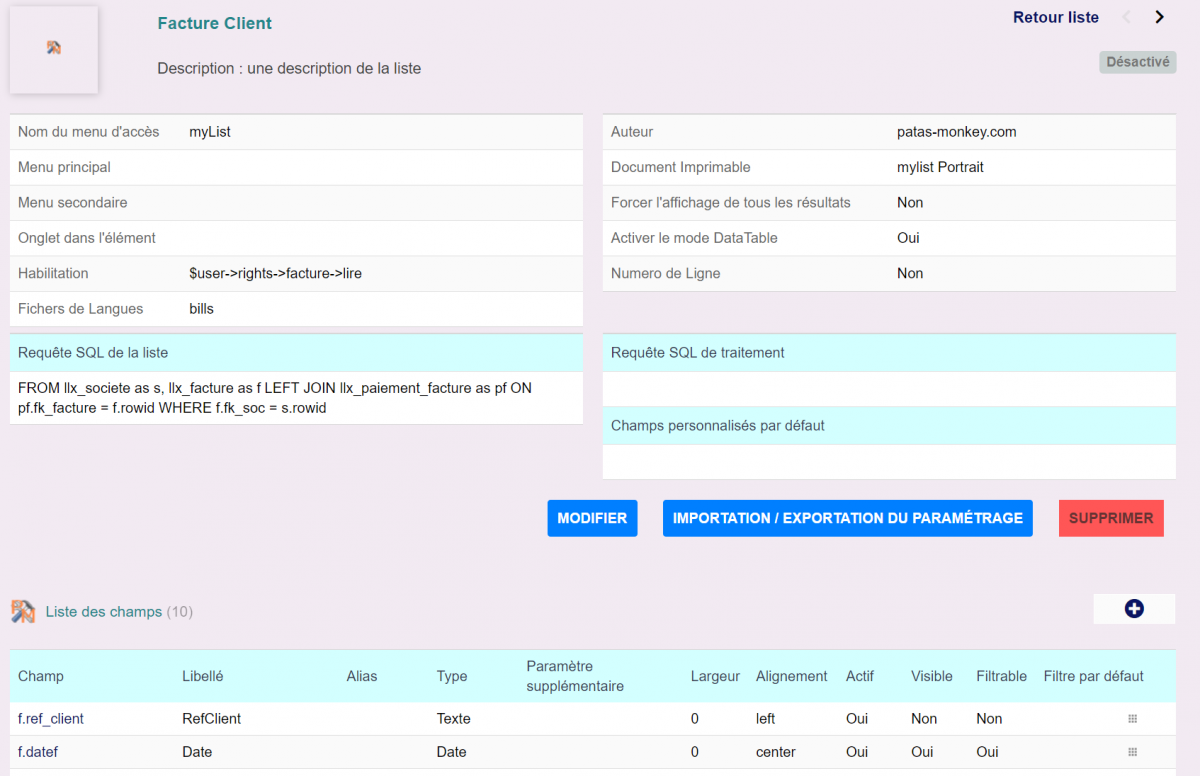
Task: Toggle the Désactivé status badge
Action: 1138,62
